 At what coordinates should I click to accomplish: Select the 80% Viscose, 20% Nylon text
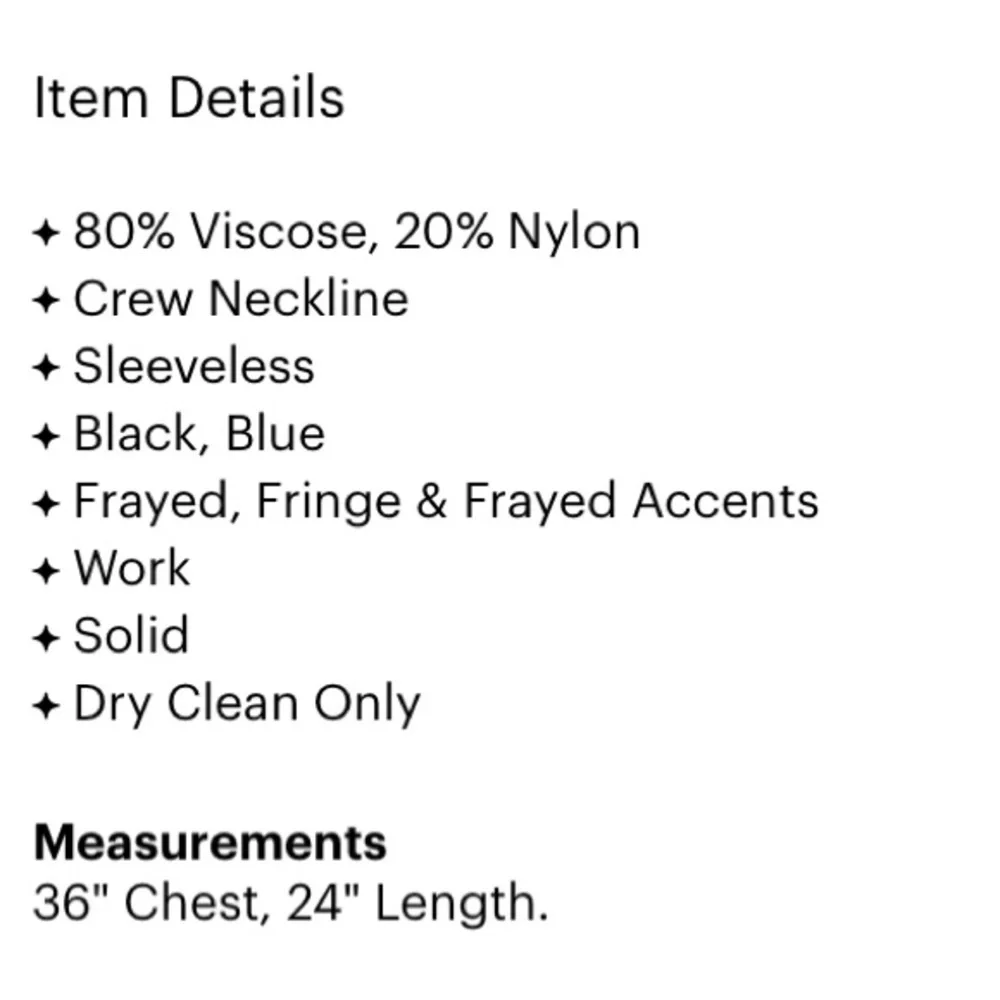pyautogui.click(x=357, y=232)
